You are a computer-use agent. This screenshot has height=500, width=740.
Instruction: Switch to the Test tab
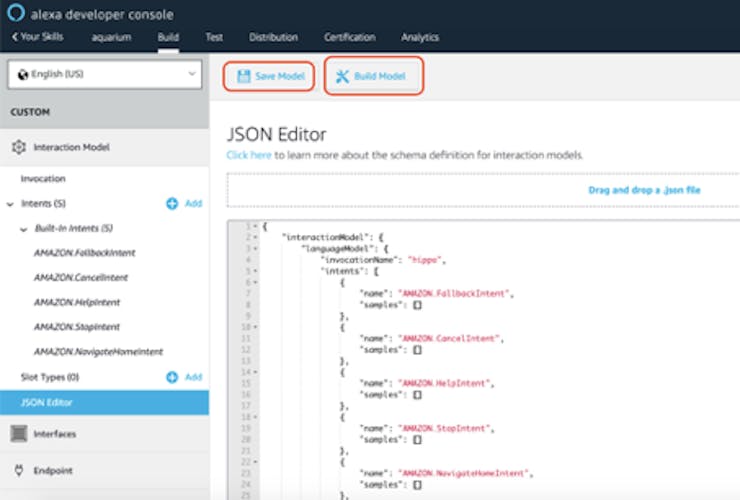click(214, 37)
